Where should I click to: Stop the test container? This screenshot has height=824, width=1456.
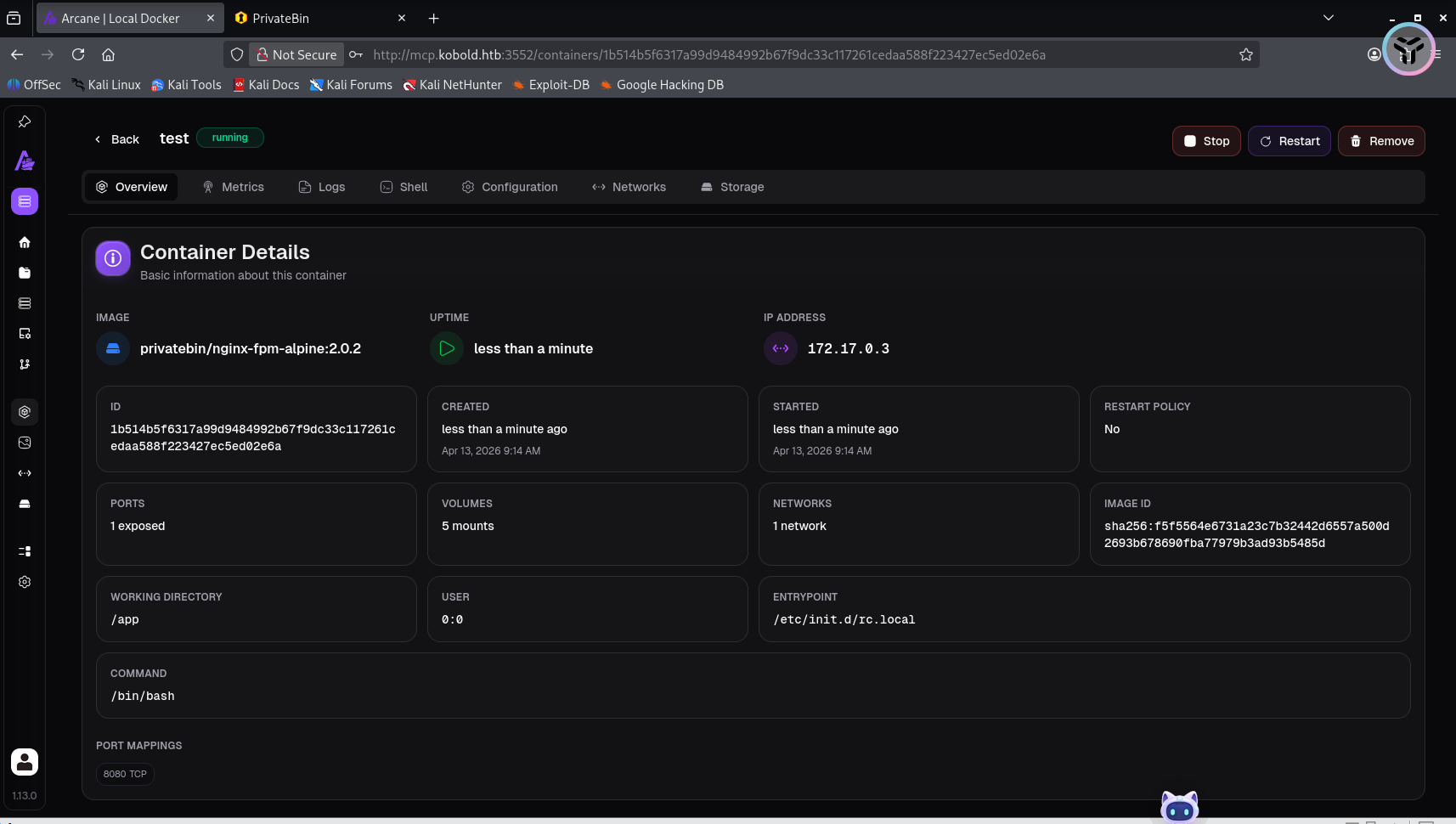click(x=1206, y=141)
